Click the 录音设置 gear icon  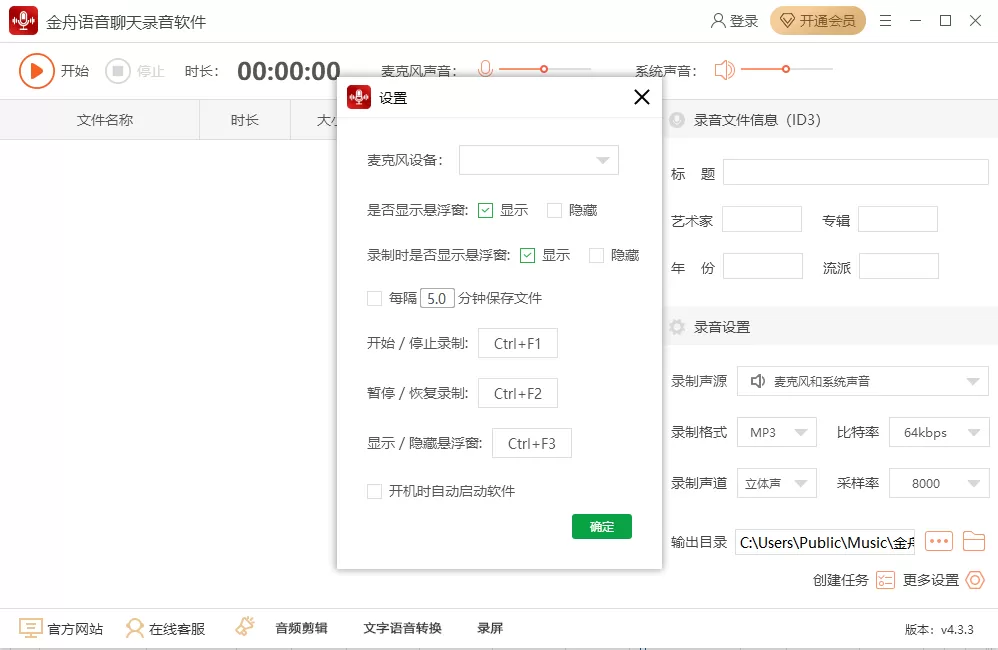(677, 327)
